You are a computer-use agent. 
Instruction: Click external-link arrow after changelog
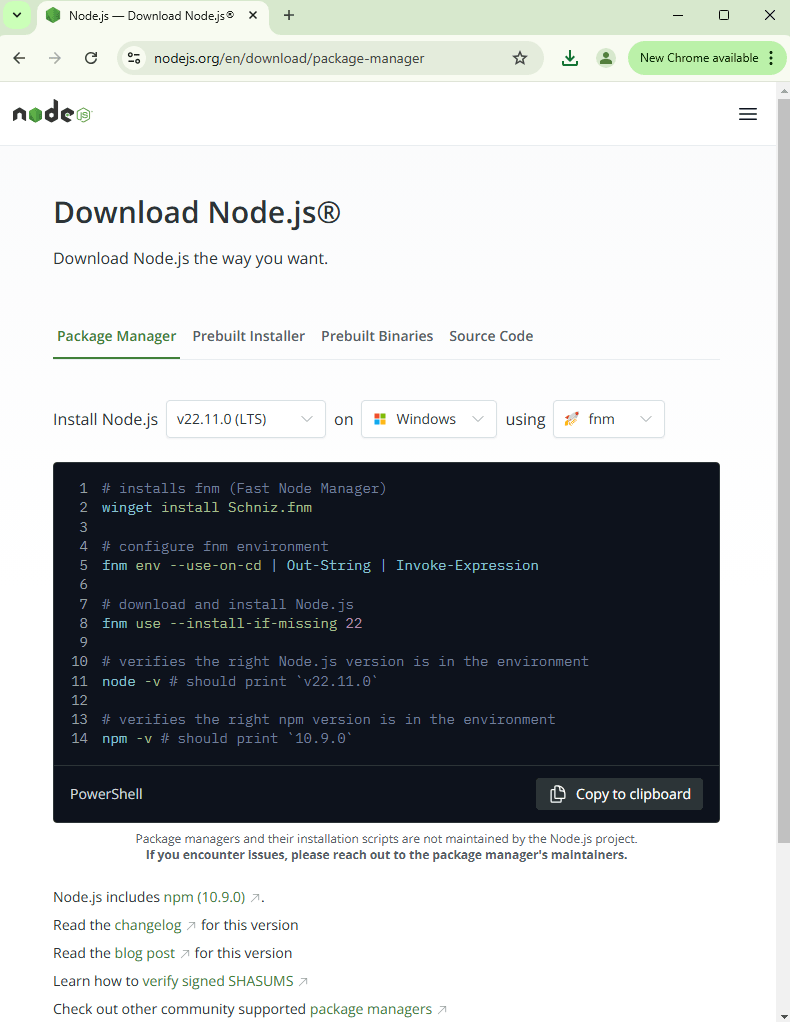(191, 926)
